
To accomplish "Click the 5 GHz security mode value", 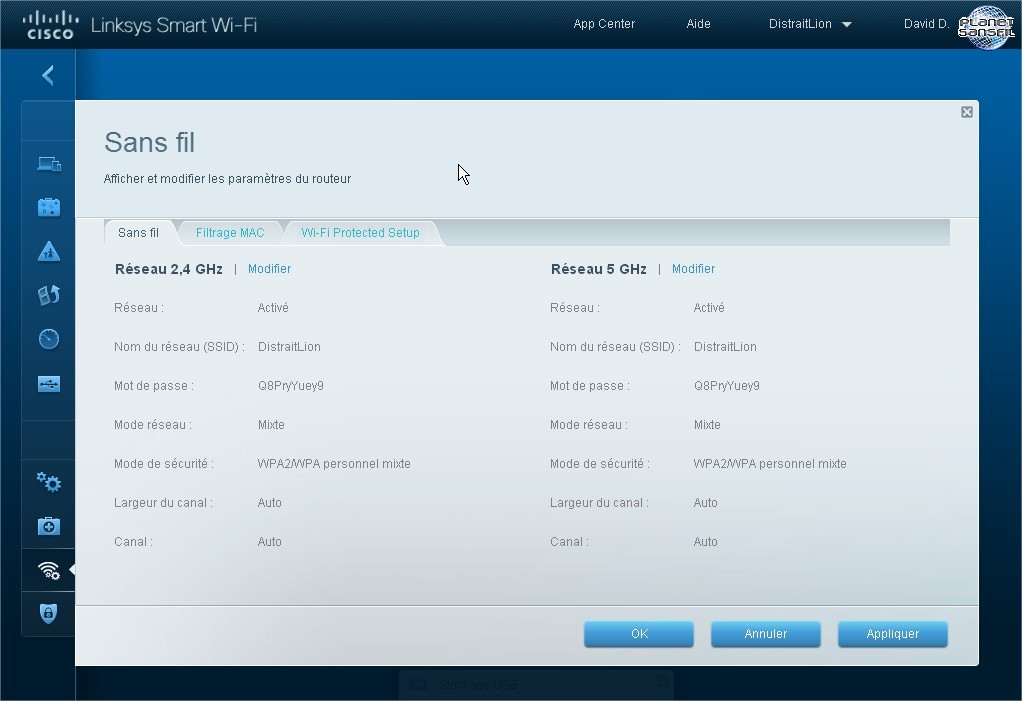I will click(770, 464).
